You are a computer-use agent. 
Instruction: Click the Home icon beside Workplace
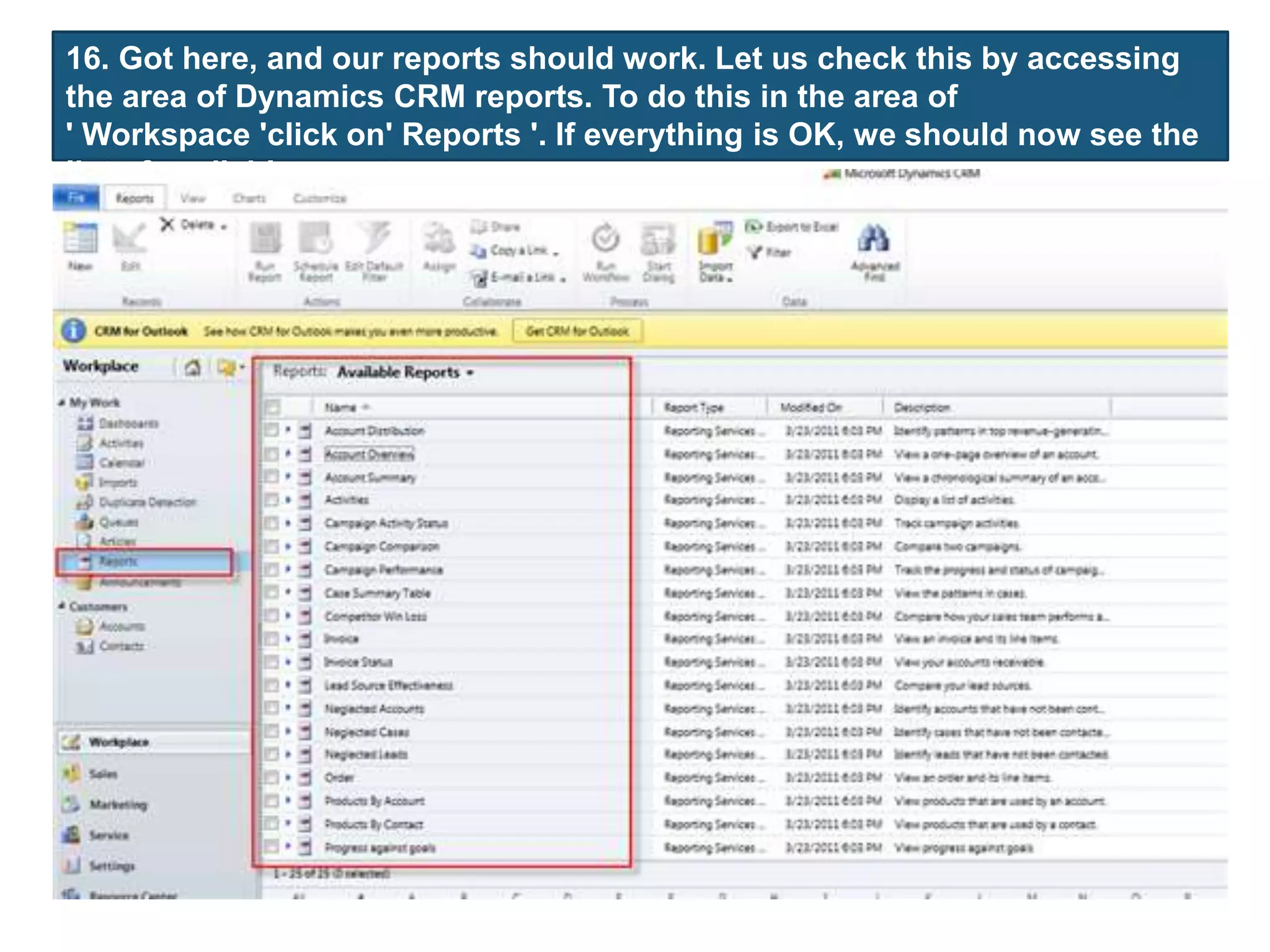193,368
